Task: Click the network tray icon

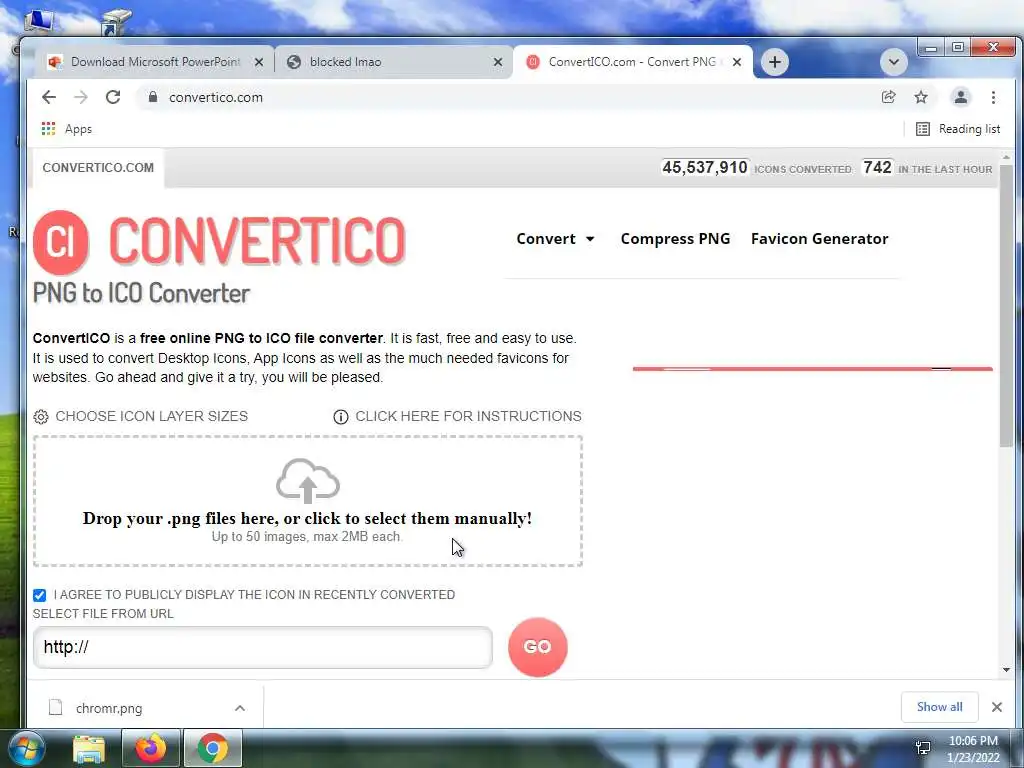Action: point(923,748)
